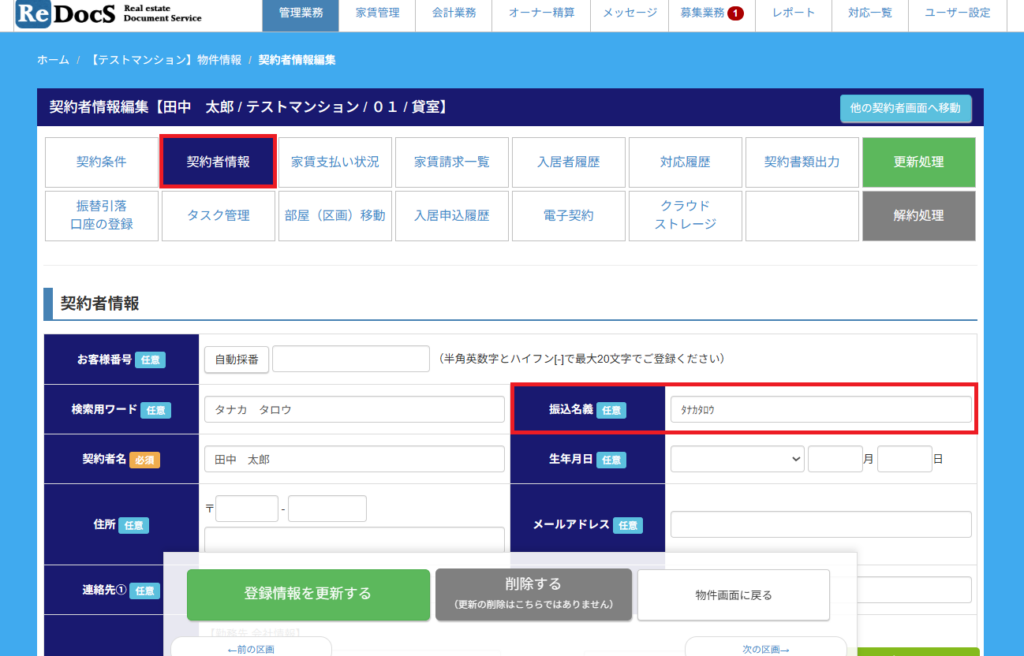Open the 家賃管理 menu
The height and width of the screenshot is (656, 1024).
pyautogui.click(x=377, y=14)
